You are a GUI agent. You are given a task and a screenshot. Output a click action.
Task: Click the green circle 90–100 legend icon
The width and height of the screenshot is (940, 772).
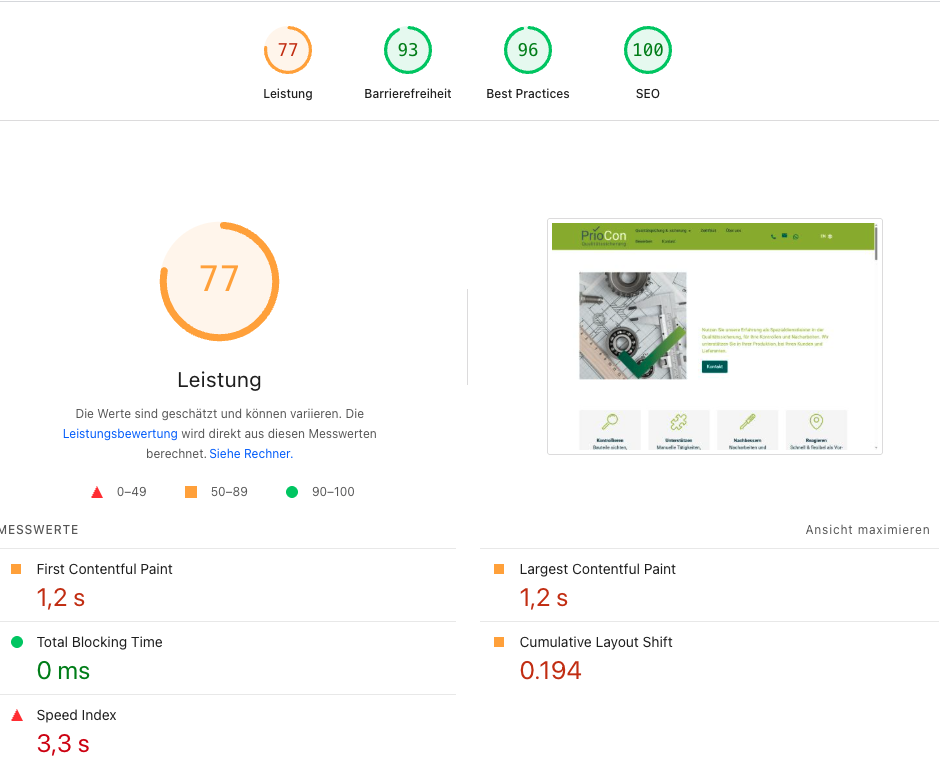292,492
